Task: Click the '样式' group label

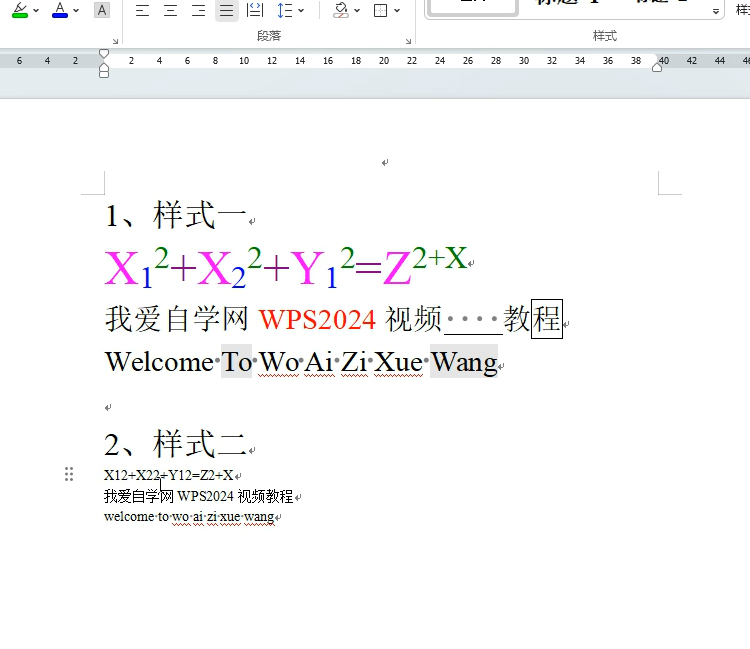Action: pos(605,36)
